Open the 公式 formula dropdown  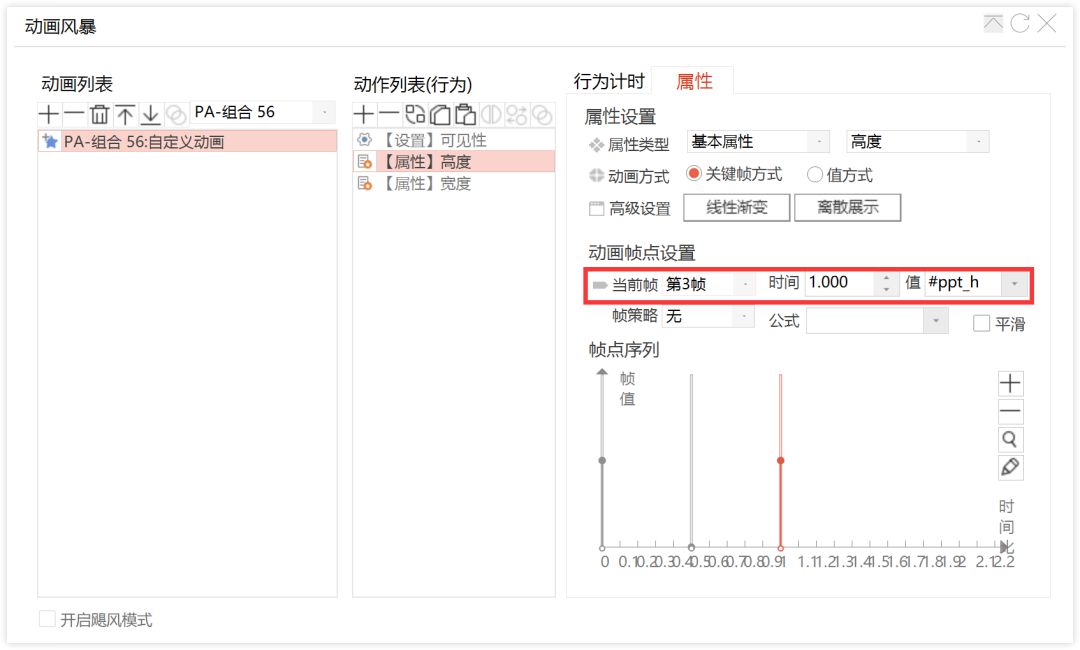click(936, 321)
